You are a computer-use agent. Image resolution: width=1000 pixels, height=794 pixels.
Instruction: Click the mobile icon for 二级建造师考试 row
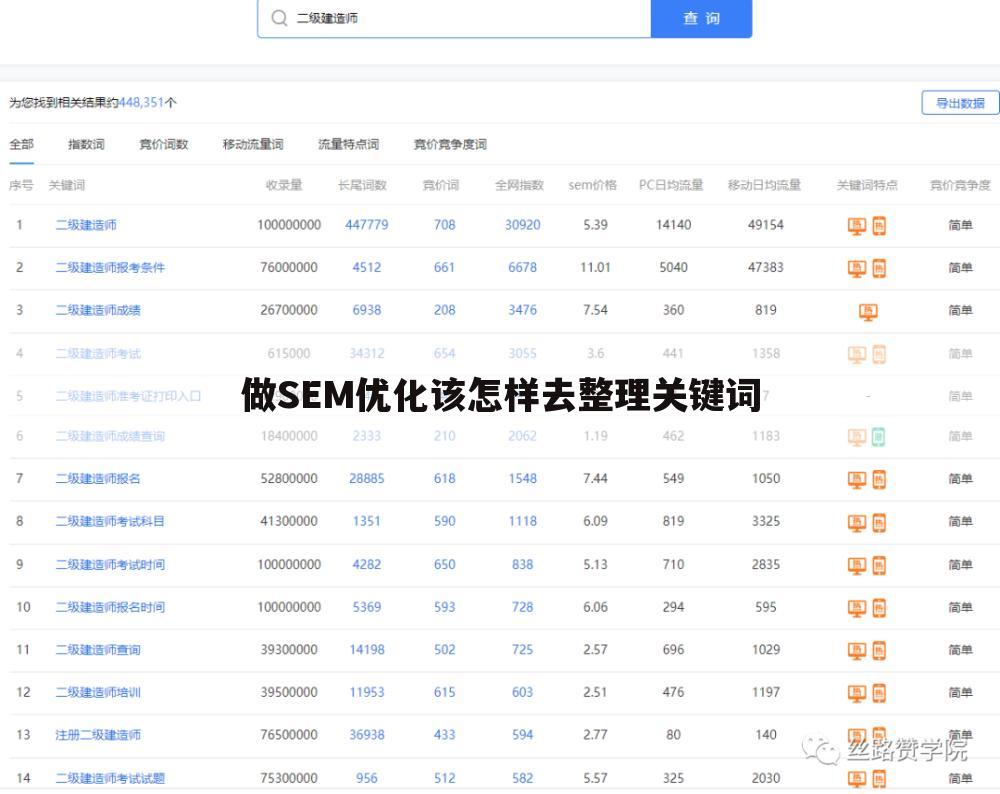(x=879, y=354)
